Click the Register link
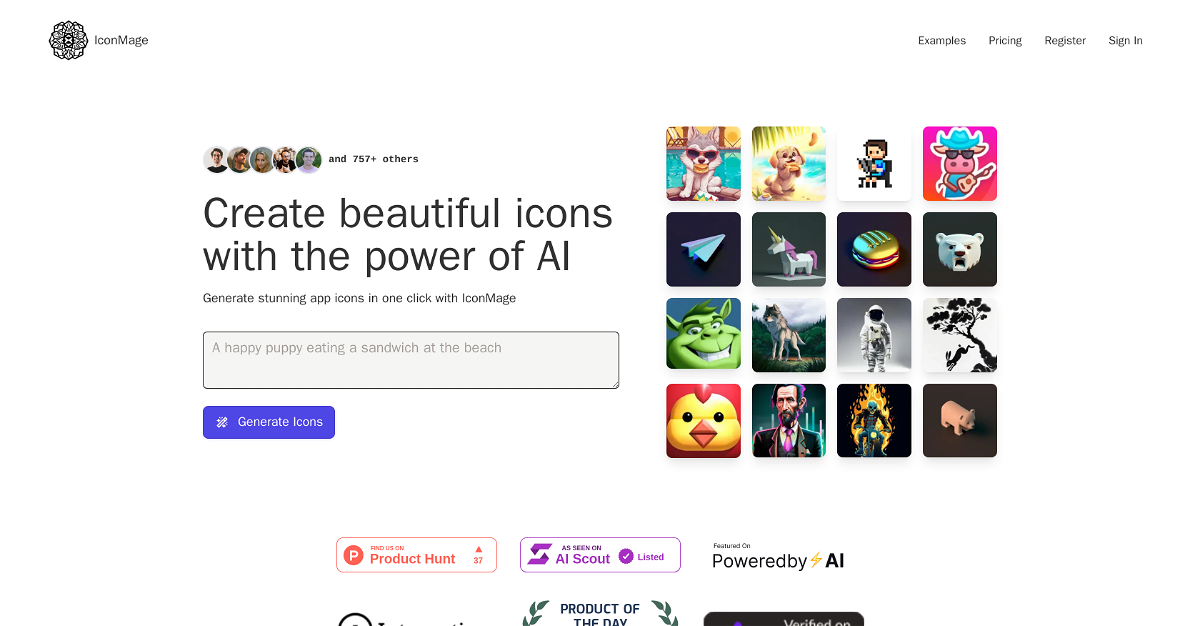Viewport: 1200px width, 626px height. [1065, 41]
